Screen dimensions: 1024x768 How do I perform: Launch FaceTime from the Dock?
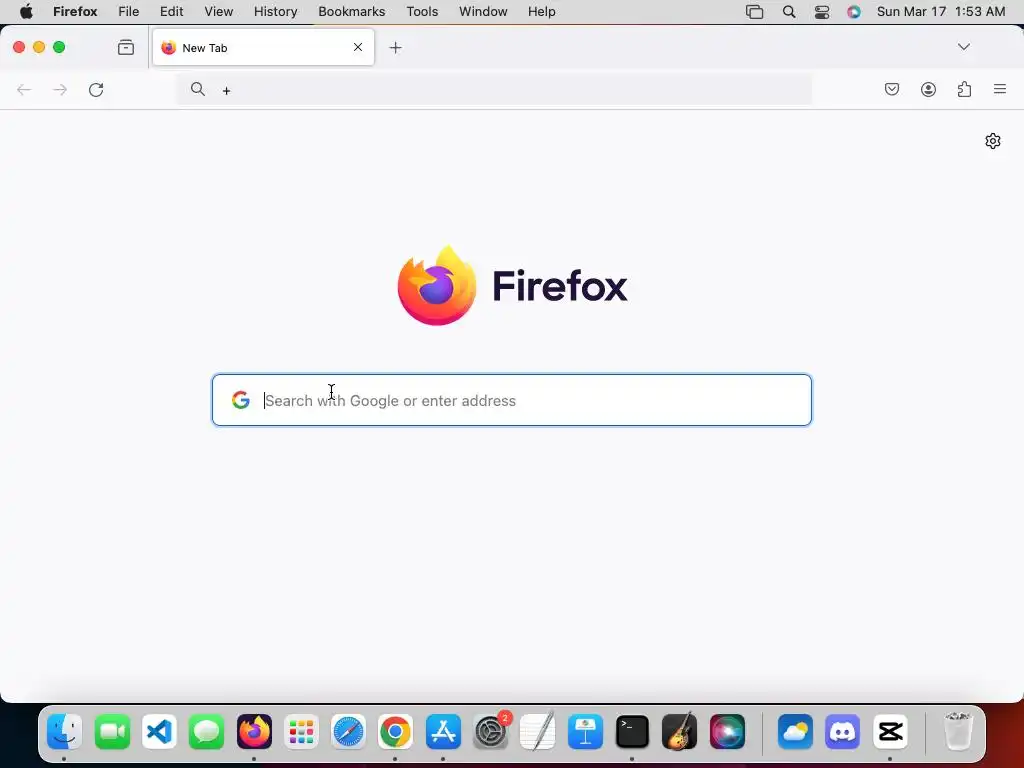coord(112,731)
